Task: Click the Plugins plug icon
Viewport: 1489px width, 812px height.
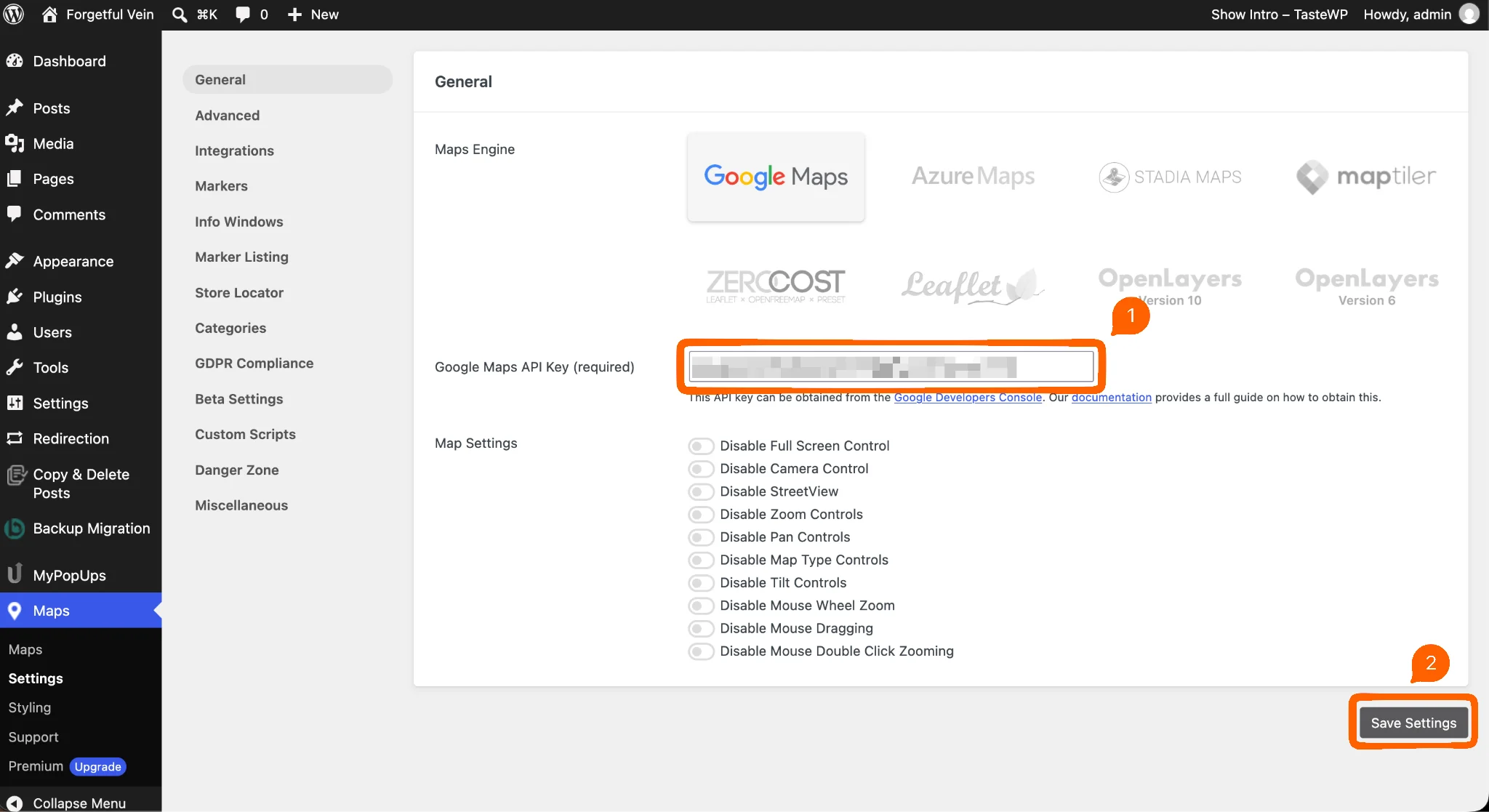Action: pyautogui.click(x=15, y=297)
